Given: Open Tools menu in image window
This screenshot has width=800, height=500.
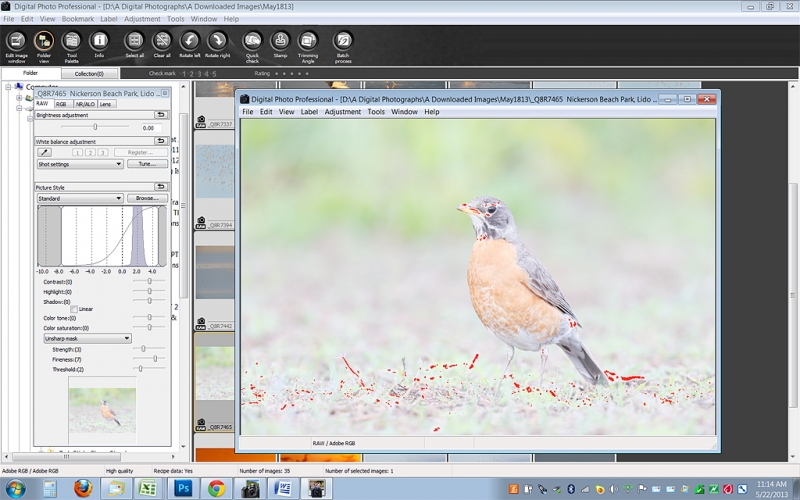Looking at the screenshot, I should click(376, 112).
